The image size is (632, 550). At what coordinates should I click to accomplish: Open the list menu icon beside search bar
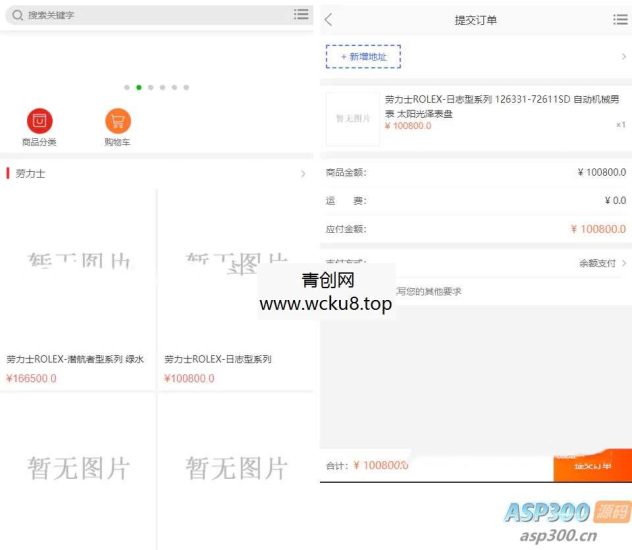pos(301,15)
